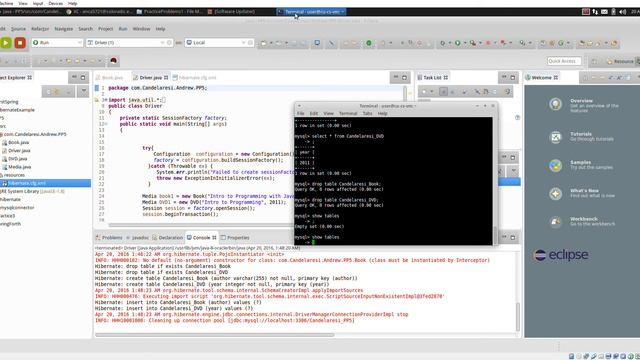The width and height of the screenshot is (640, 360).
Task: Select the Task List view tab
Action: [432, 78]
